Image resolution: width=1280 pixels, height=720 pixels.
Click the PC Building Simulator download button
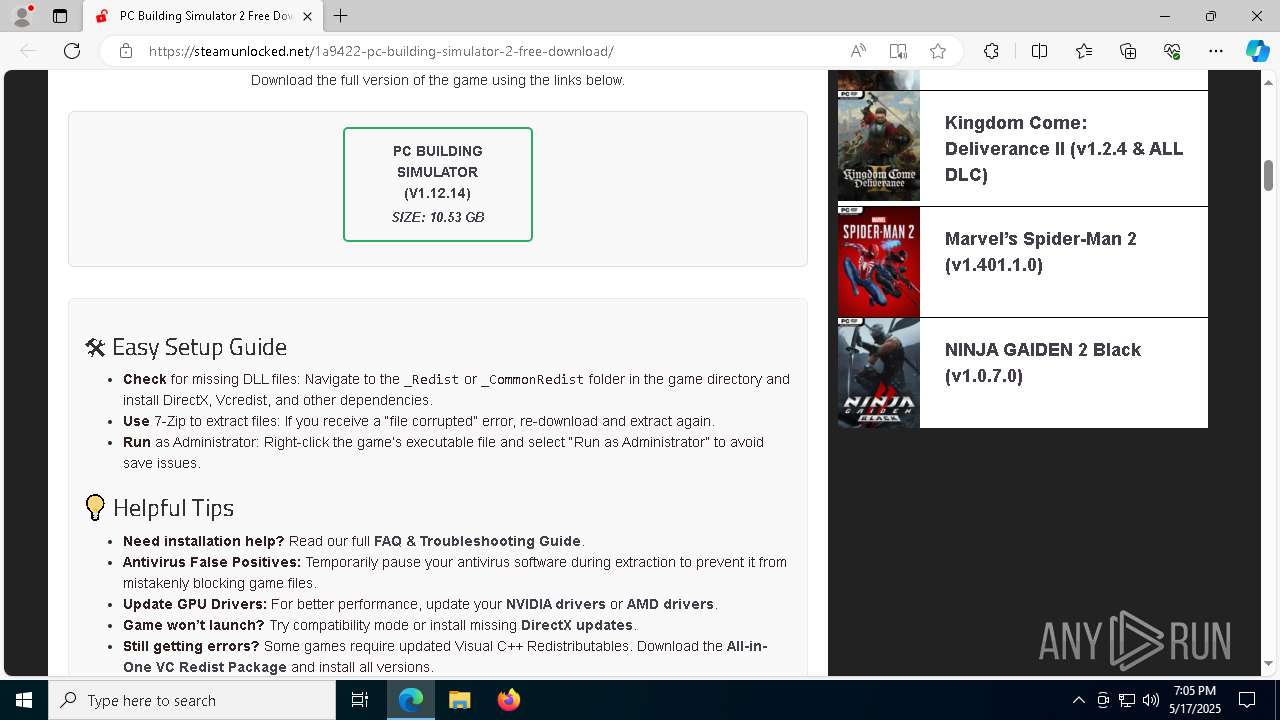438,184
